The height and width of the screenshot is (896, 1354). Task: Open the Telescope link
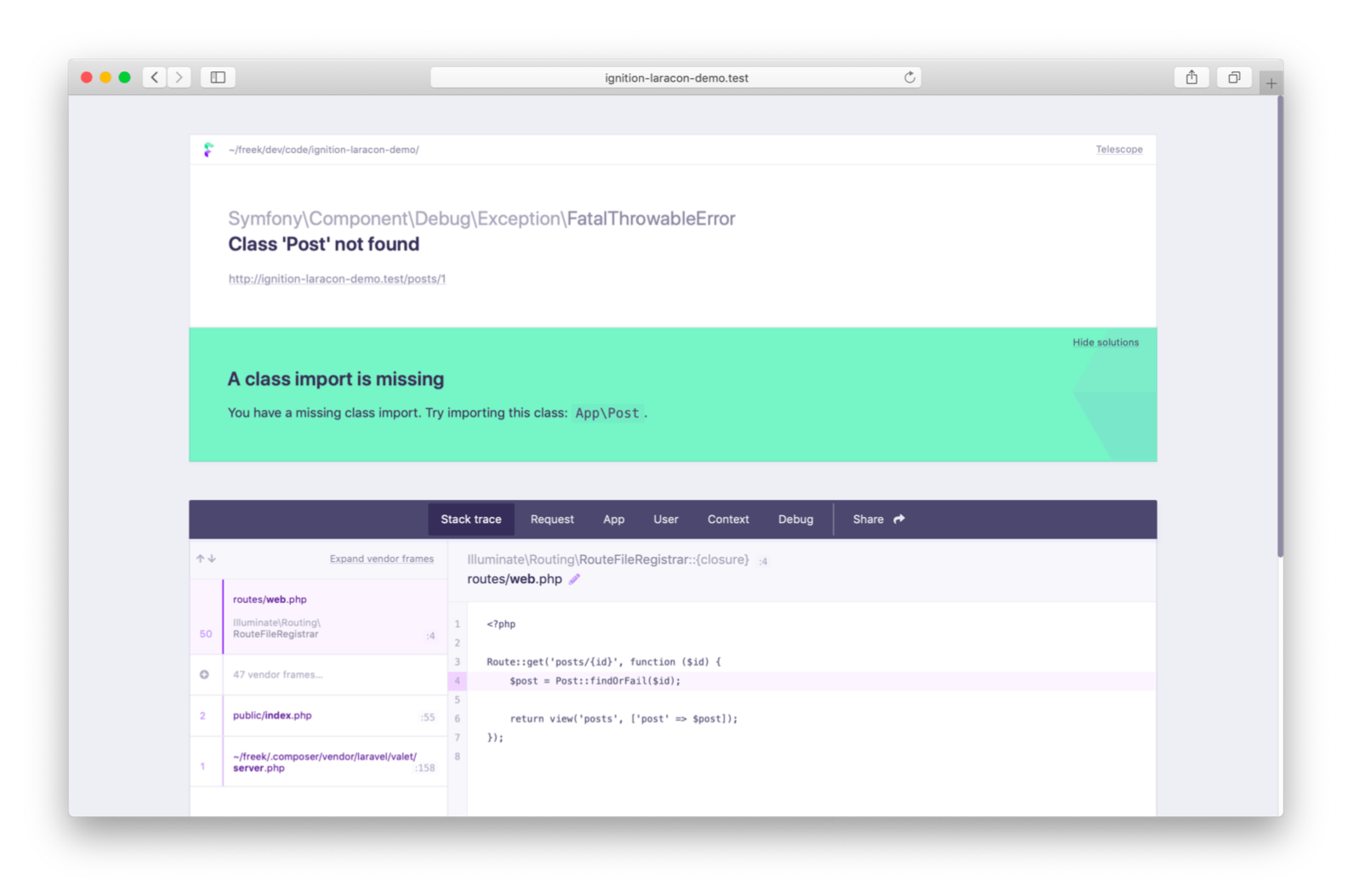point(1118,150)
